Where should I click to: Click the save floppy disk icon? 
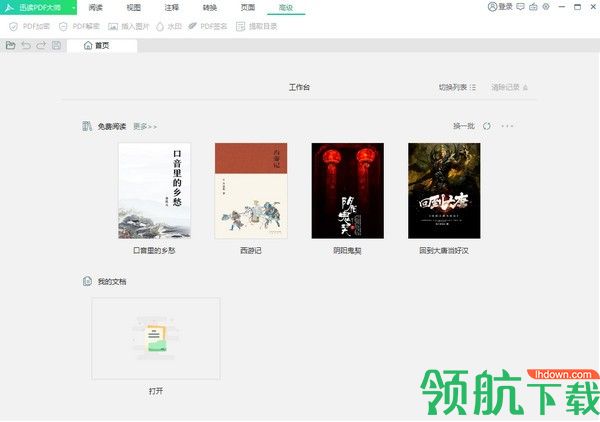coord(56,46)
